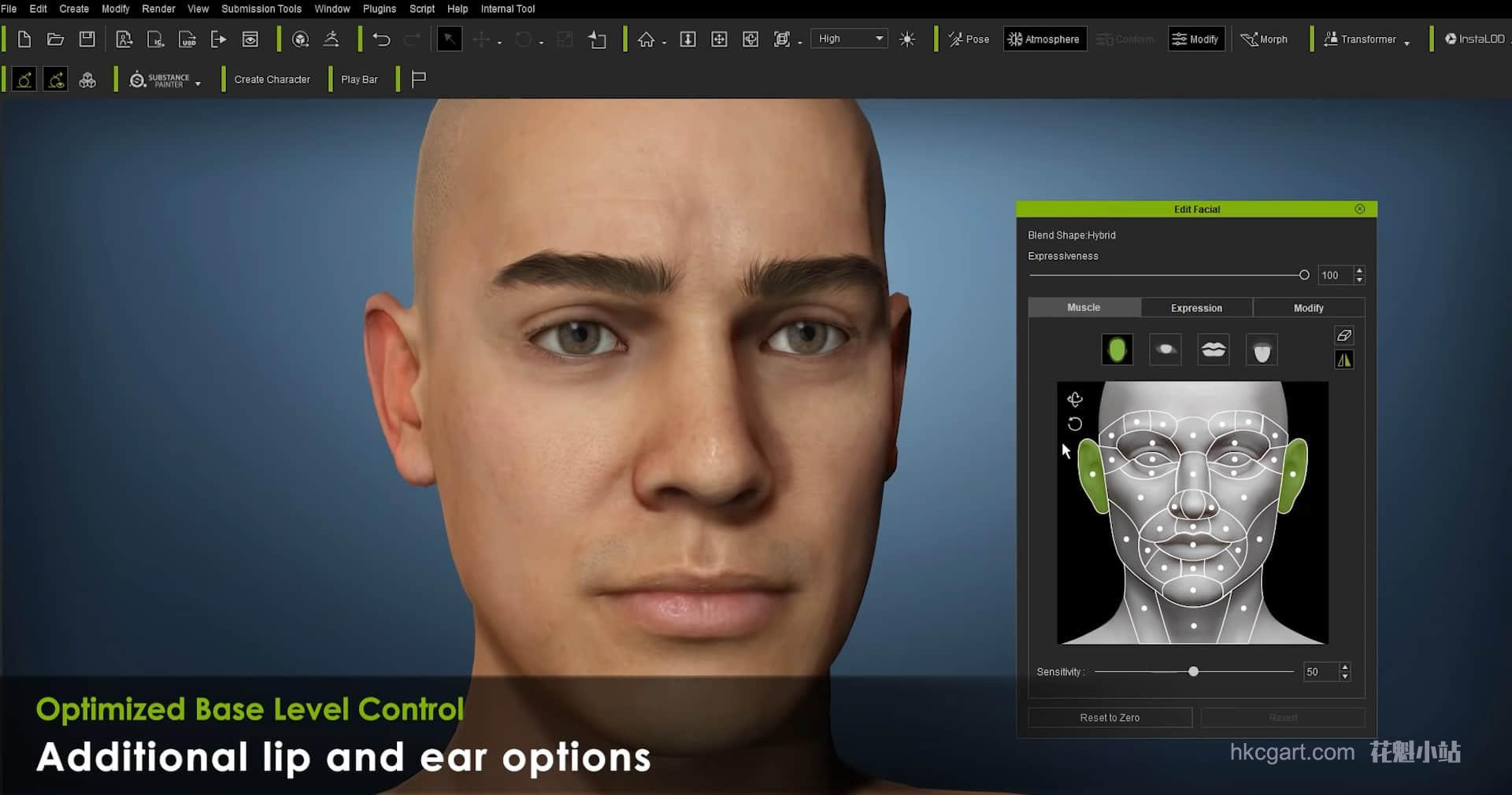
Task: Open the Render menu
Action: pyautogui.click(x=158, y=9)
